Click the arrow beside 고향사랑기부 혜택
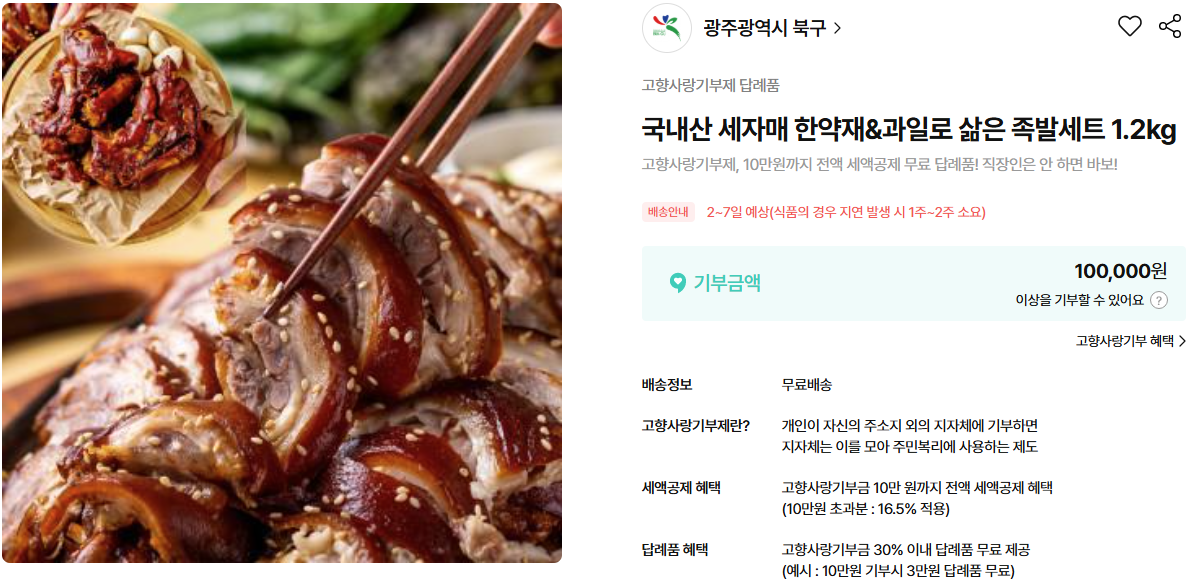The width and height of the screenshot is (1195, 588). 1182,341
